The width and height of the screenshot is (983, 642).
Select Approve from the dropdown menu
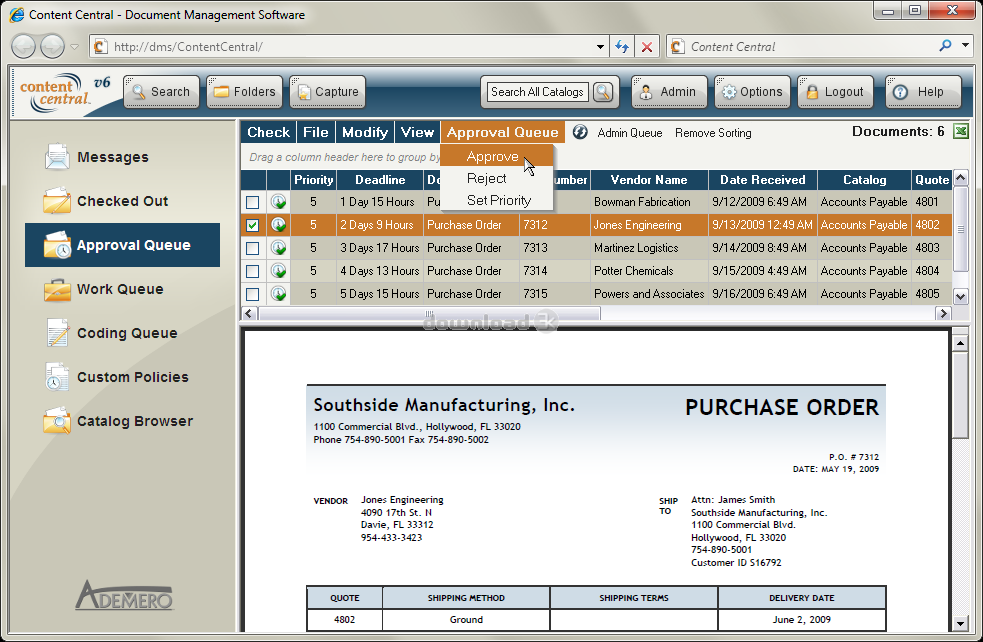(x=497, y=156)
